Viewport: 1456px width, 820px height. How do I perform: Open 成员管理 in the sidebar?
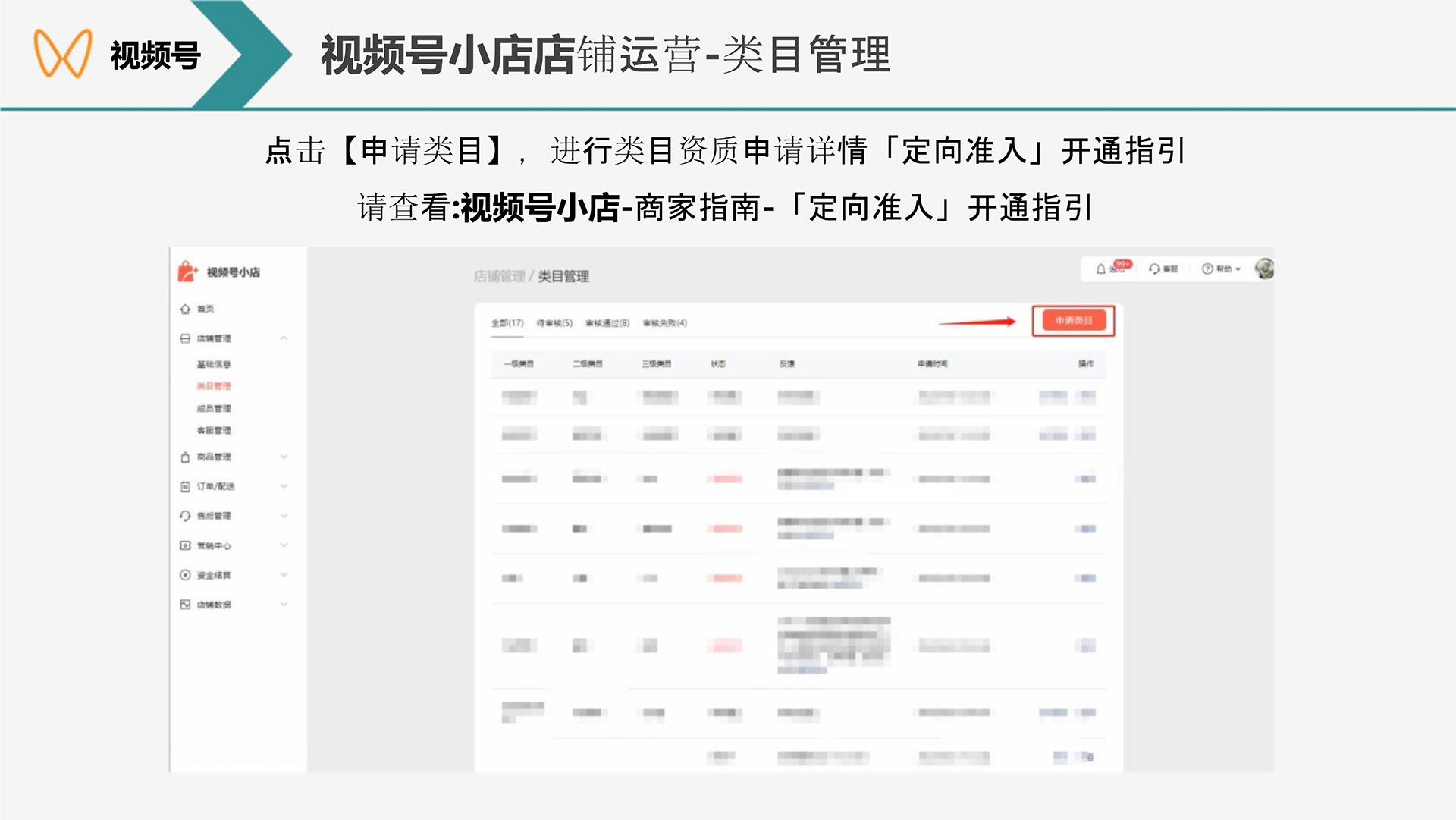pos(214,409)
